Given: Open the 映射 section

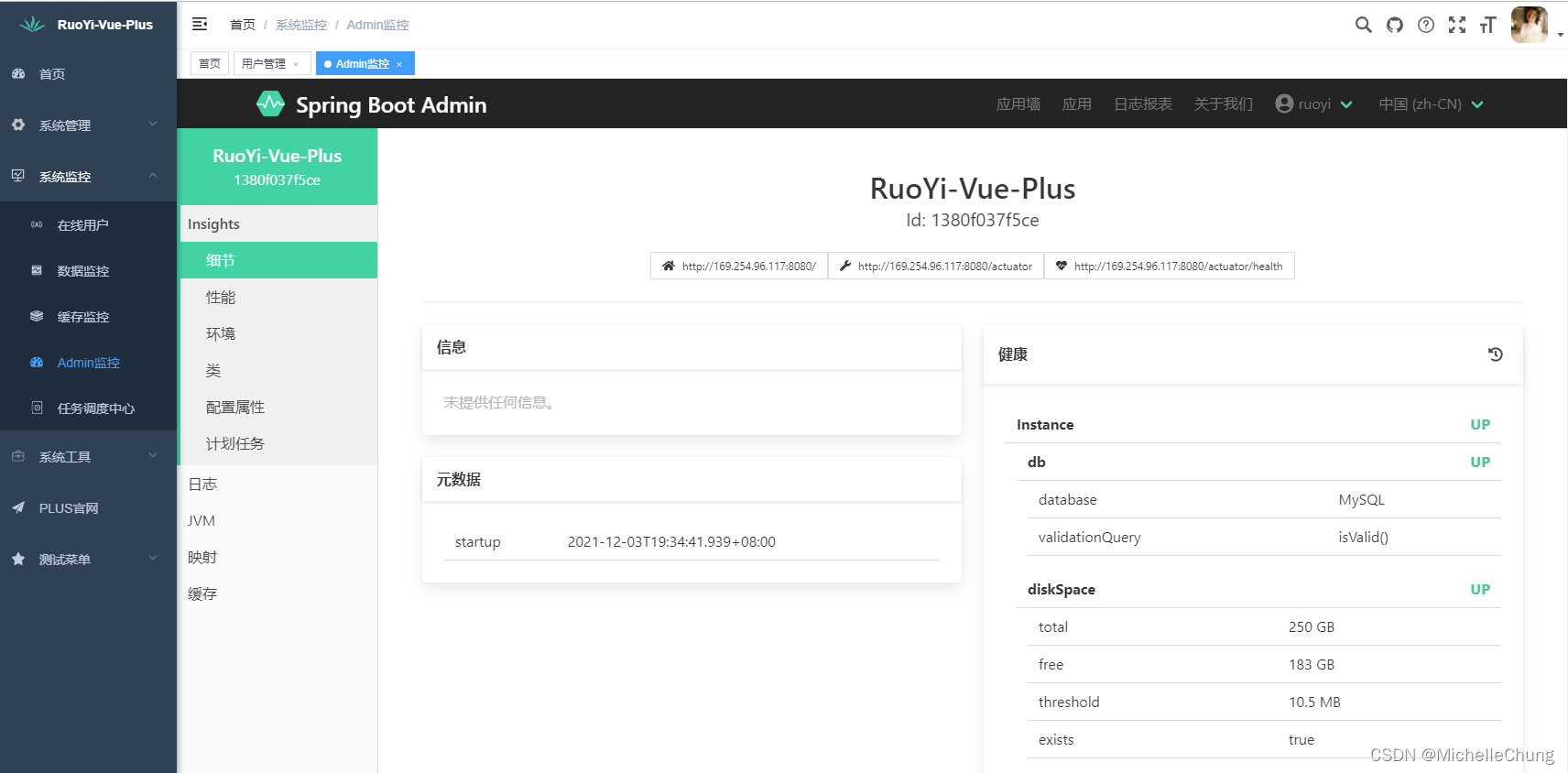Looking at the screenshot, I should tap(278, 557).
